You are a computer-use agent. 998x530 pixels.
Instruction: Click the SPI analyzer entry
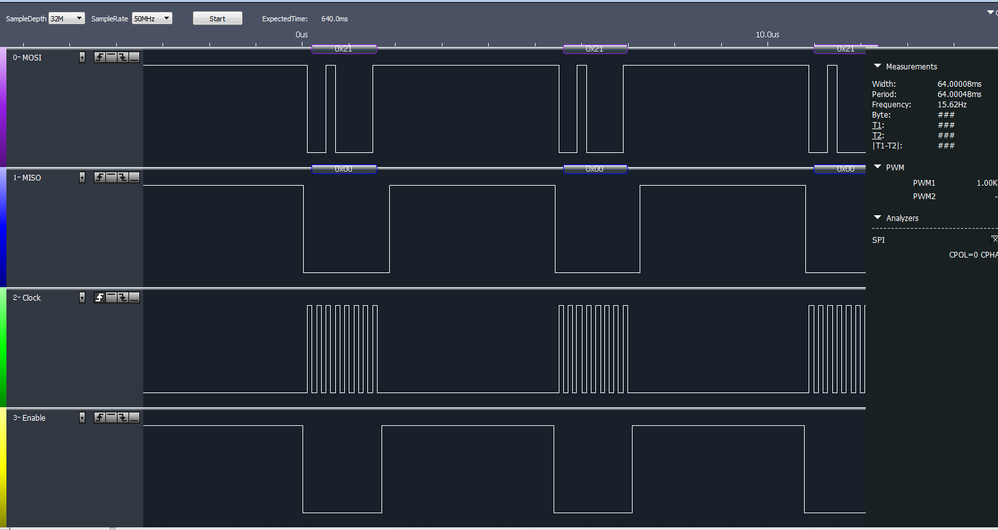coord(878,240)
